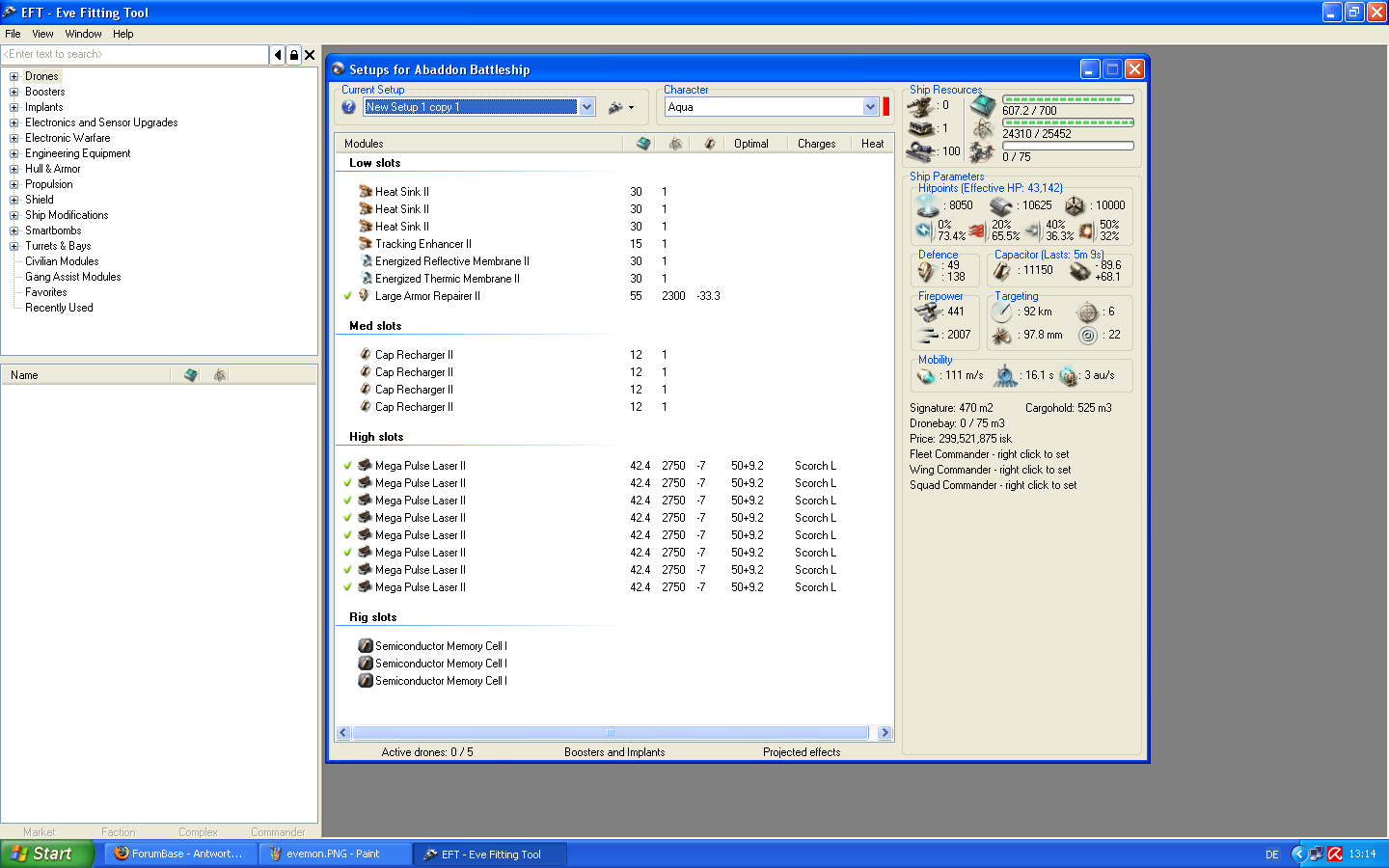
Task: Expand the Shield tree node
Action: coord(14,200)
